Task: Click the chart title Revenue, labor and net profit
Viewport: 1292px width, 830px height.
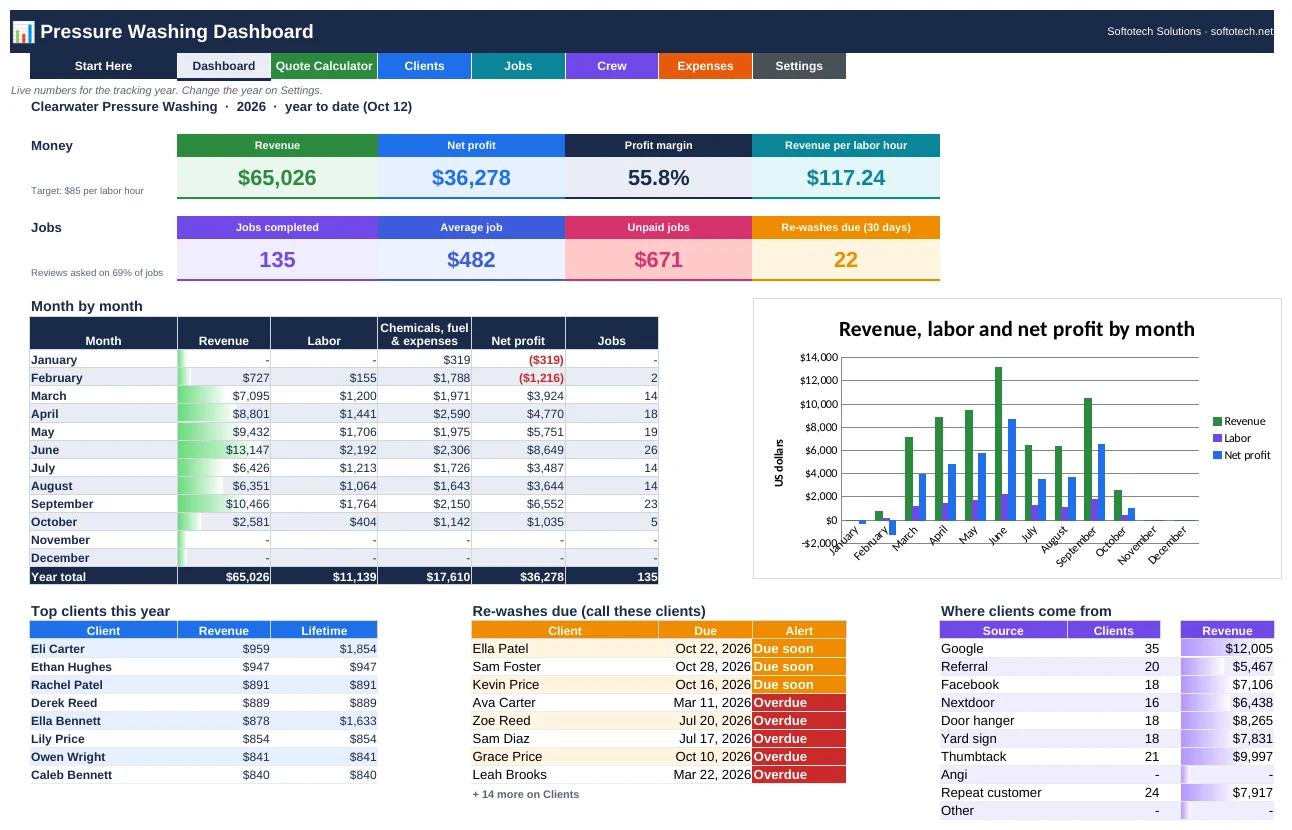Action: click(1016, 329)
